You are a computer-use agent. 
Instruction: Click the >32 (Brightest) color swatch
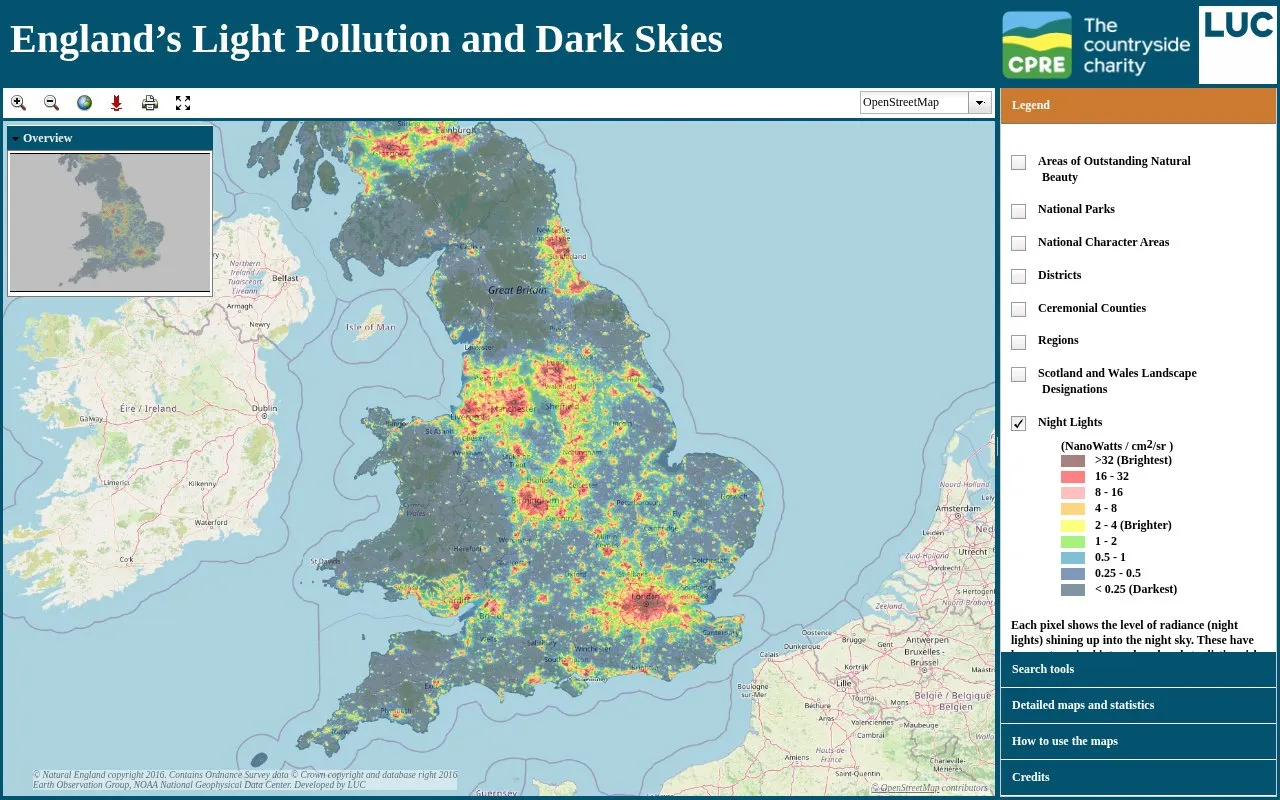[1073, 461]
